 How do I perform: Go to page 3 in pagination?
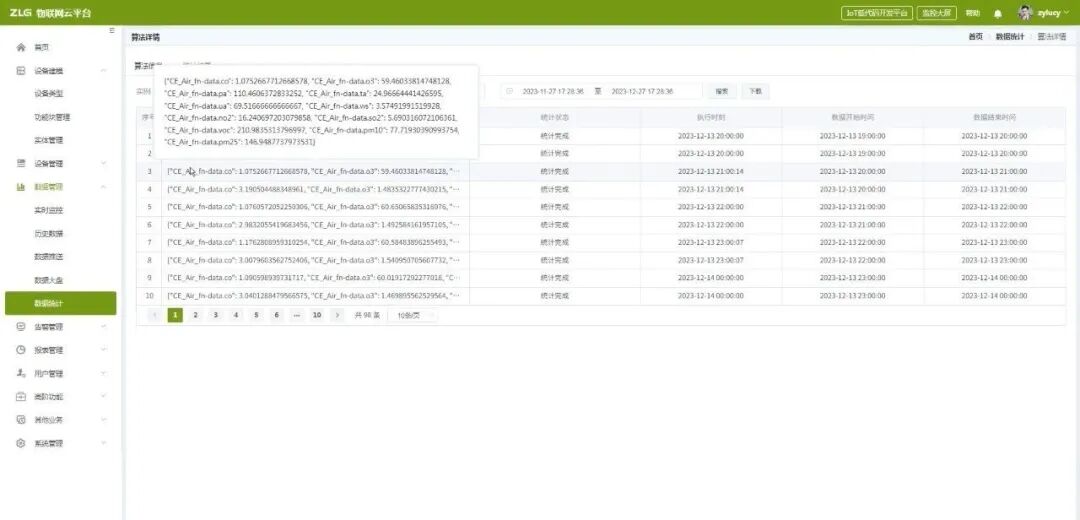click(216, 315)
